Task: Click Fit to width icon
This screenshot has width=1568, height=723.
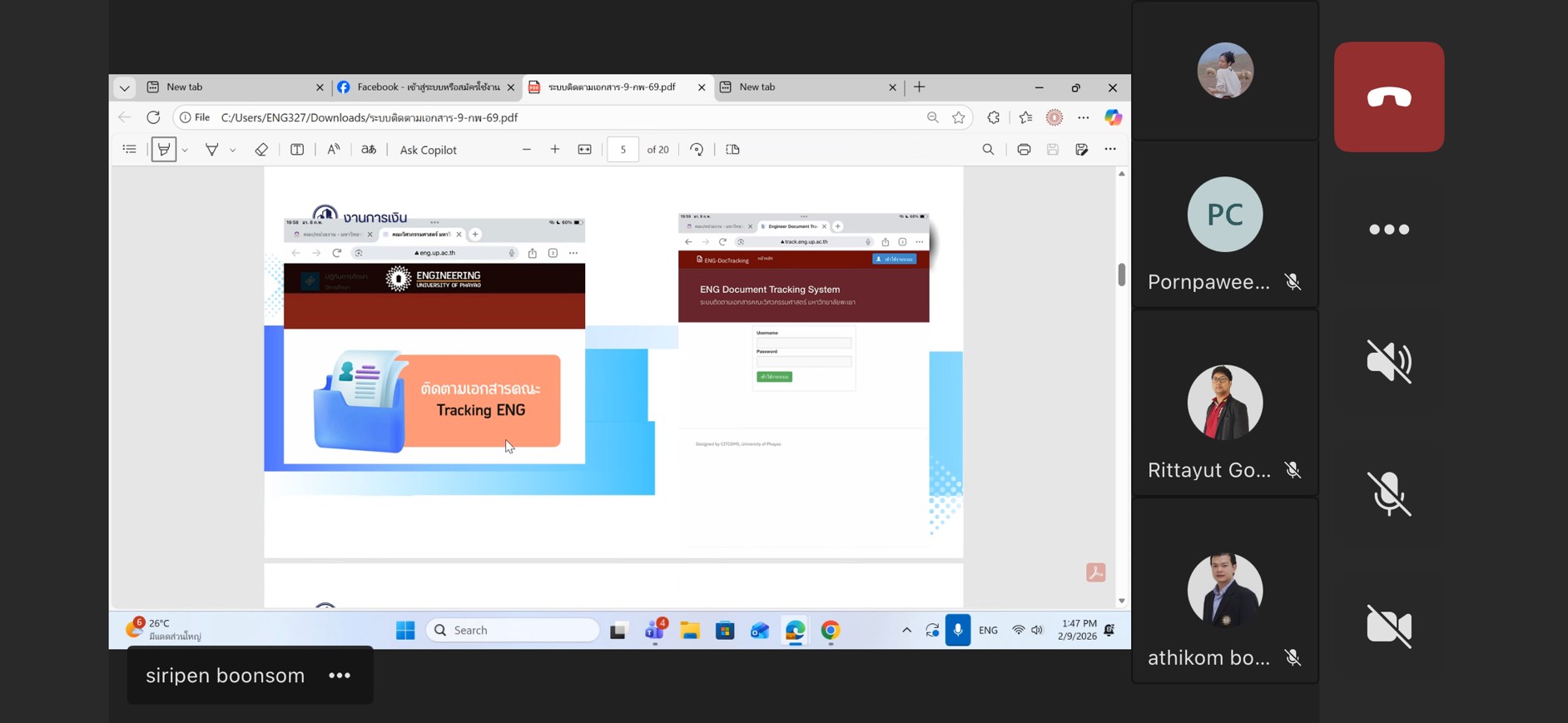Action: [585, 150]
